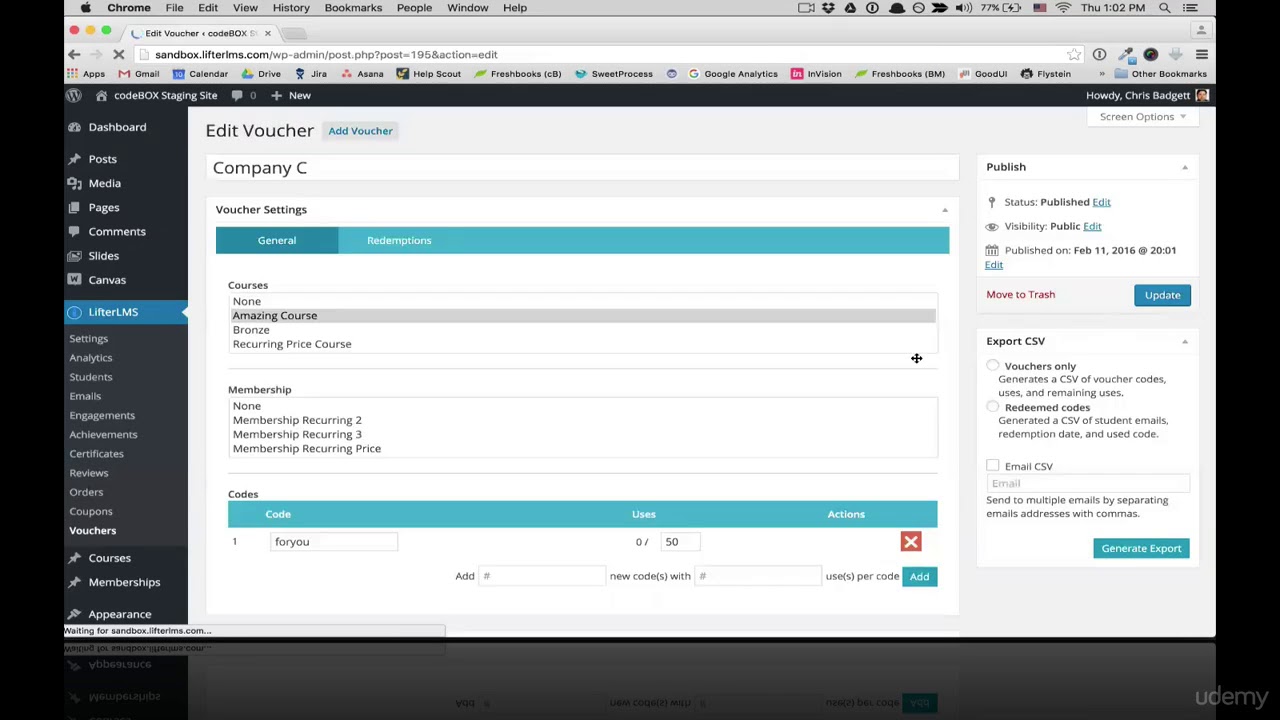Switch to the General tab

click(277, 240)
